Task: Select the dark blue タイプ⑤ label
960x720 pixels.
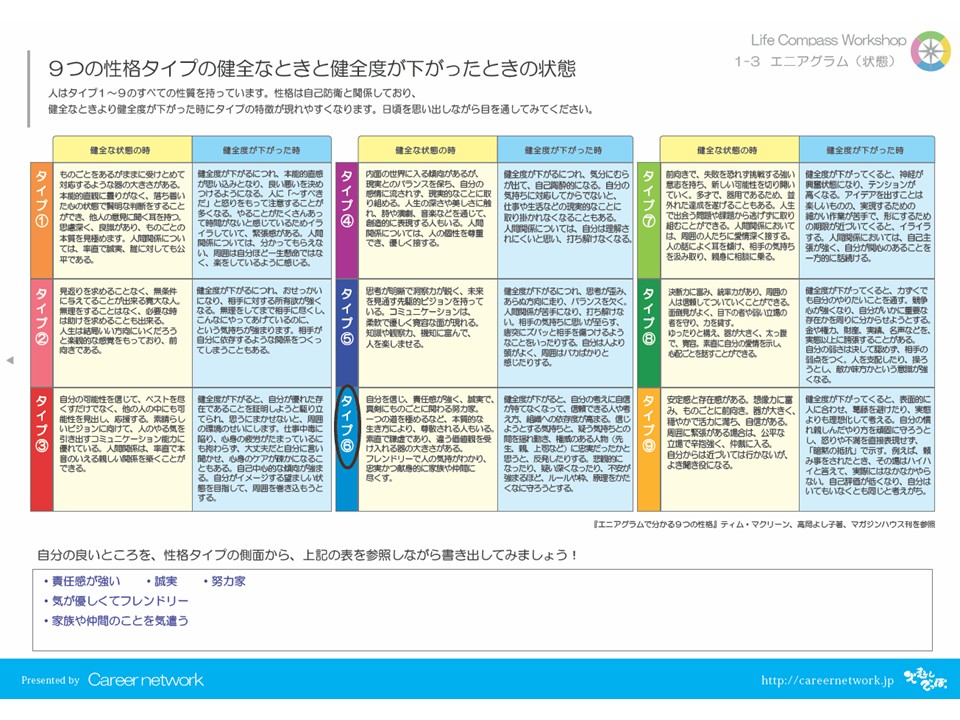Action: (x=347, y=332)
